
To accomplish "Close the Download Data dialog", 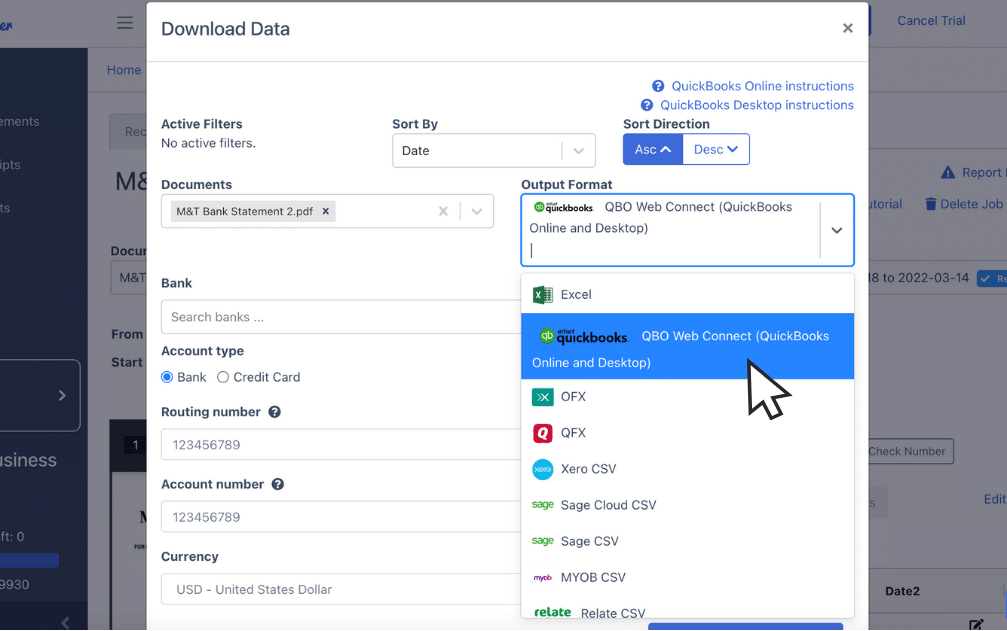I will click(x=848, y=28).
